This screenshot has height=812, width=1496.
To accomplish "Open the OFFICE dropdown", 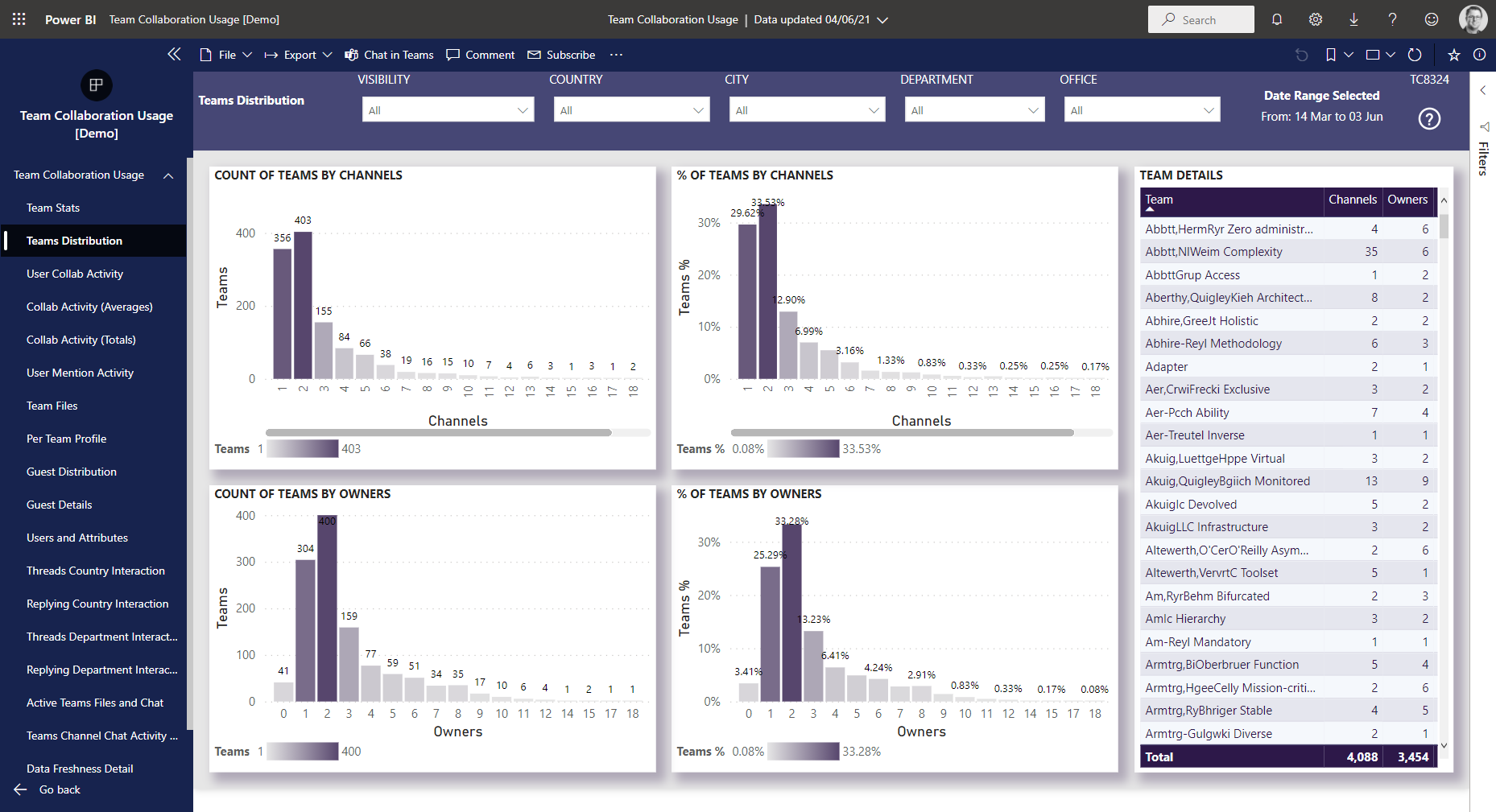I will point(1142,109).
